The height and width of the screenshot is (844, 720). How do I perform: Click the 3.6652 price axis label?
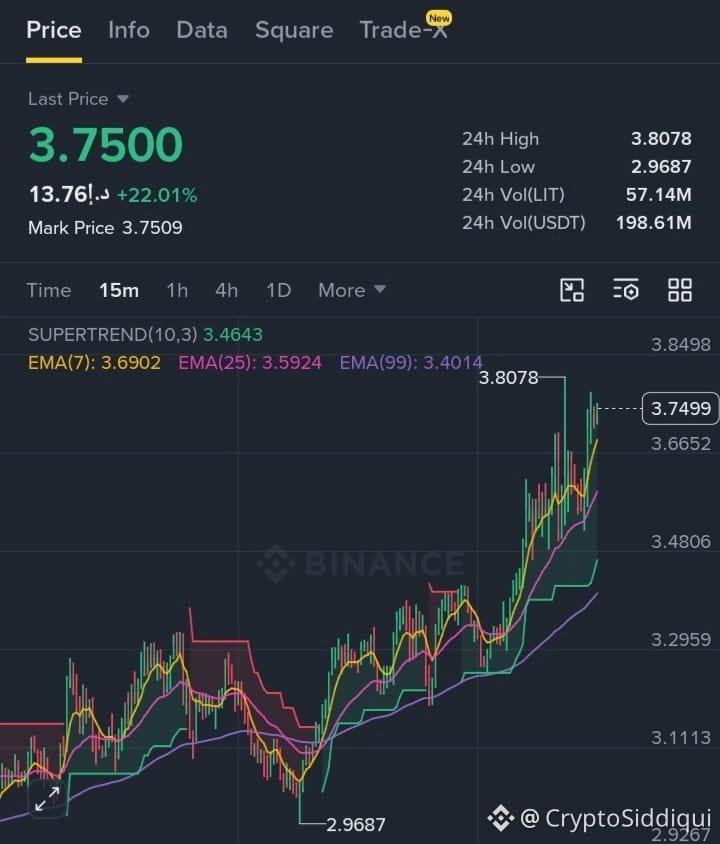click(681, 444)
